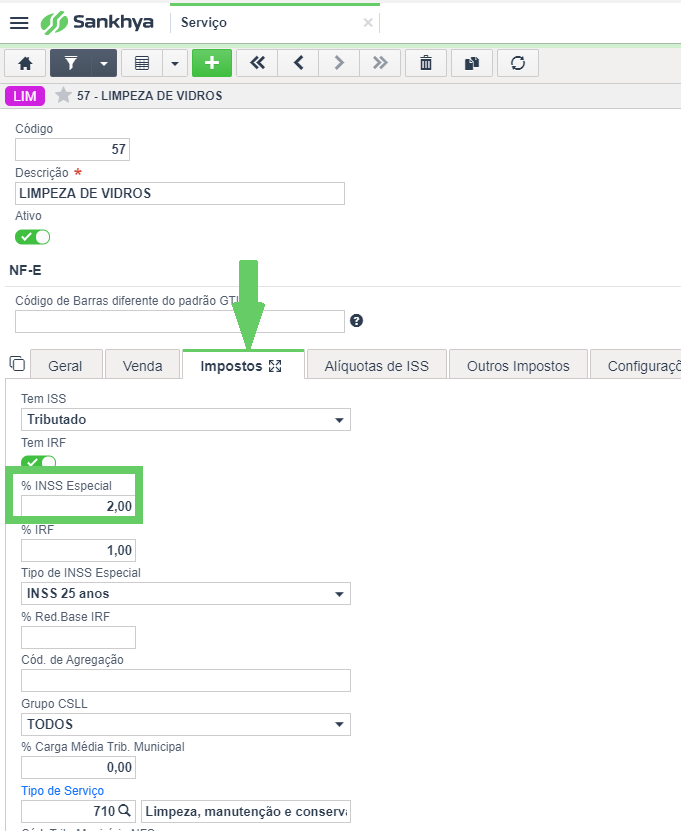The width and height of the screenshot is (681, 831).
Task: Click the % Red.Base IRF field
Action: [x=78, y=637]
